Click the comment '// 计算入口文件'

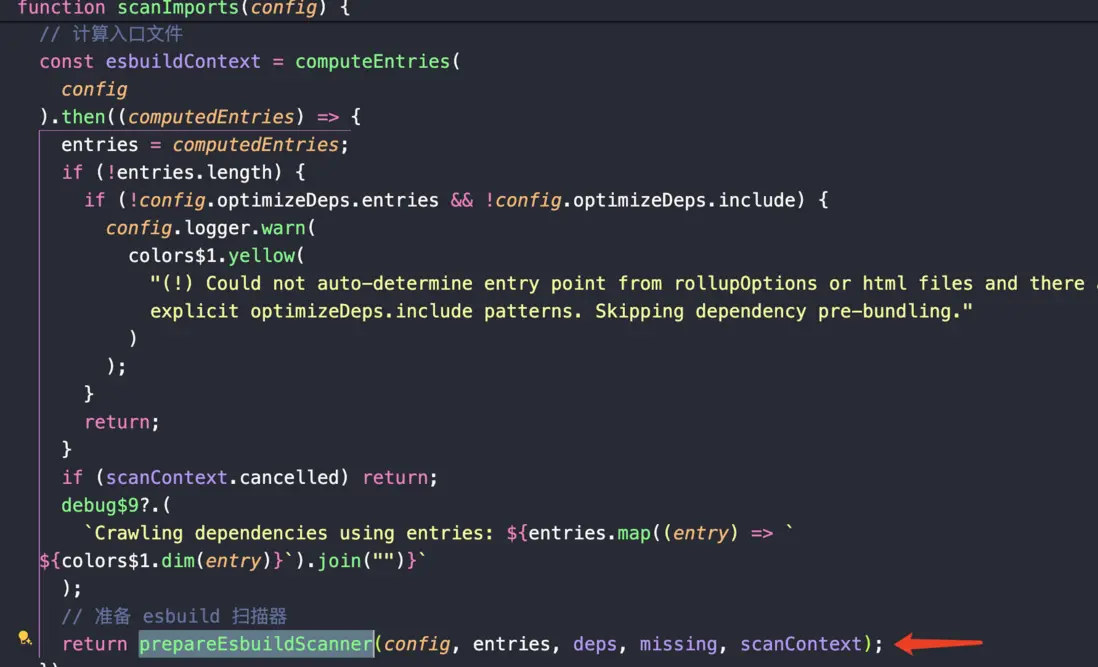click(111, 34)
